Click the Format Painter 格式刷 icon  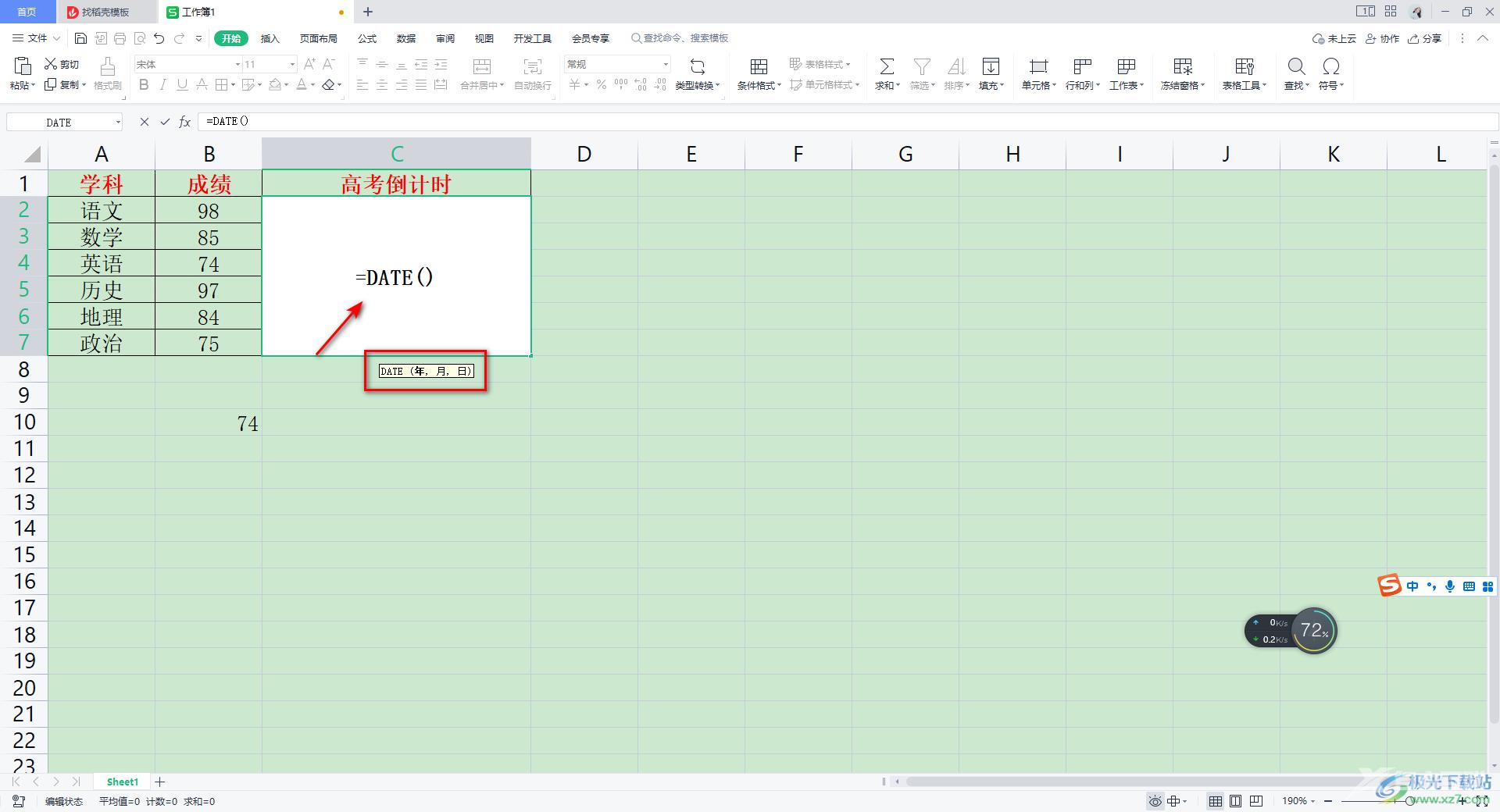click(x=108, y=66)
